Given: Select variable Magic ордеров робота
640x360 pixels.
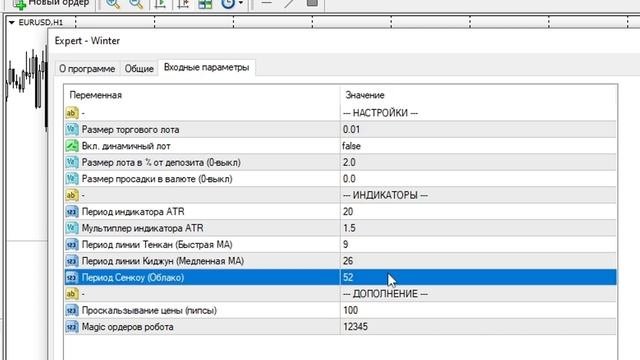Looking at the screenshot, I should [x=128, y=327].
